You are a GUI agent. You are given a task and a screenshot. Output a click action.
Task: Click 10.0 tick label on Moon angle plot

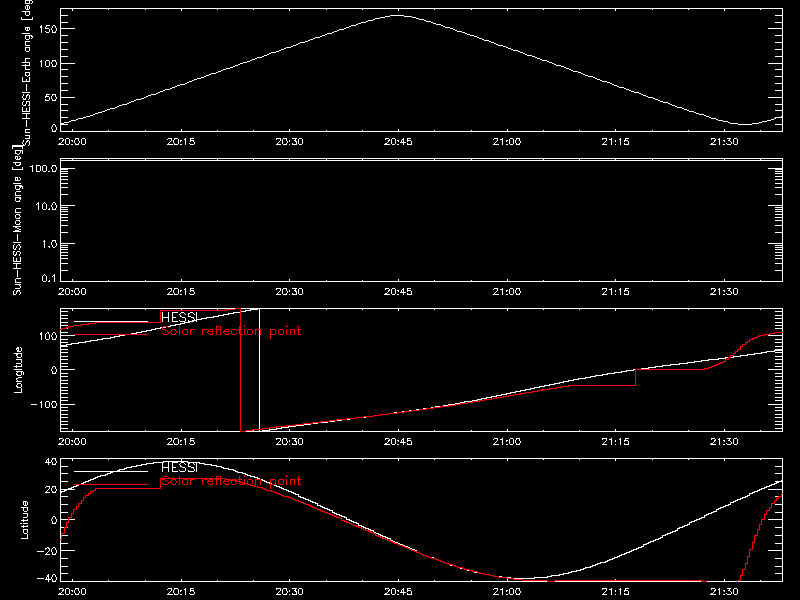click(46, 206)
